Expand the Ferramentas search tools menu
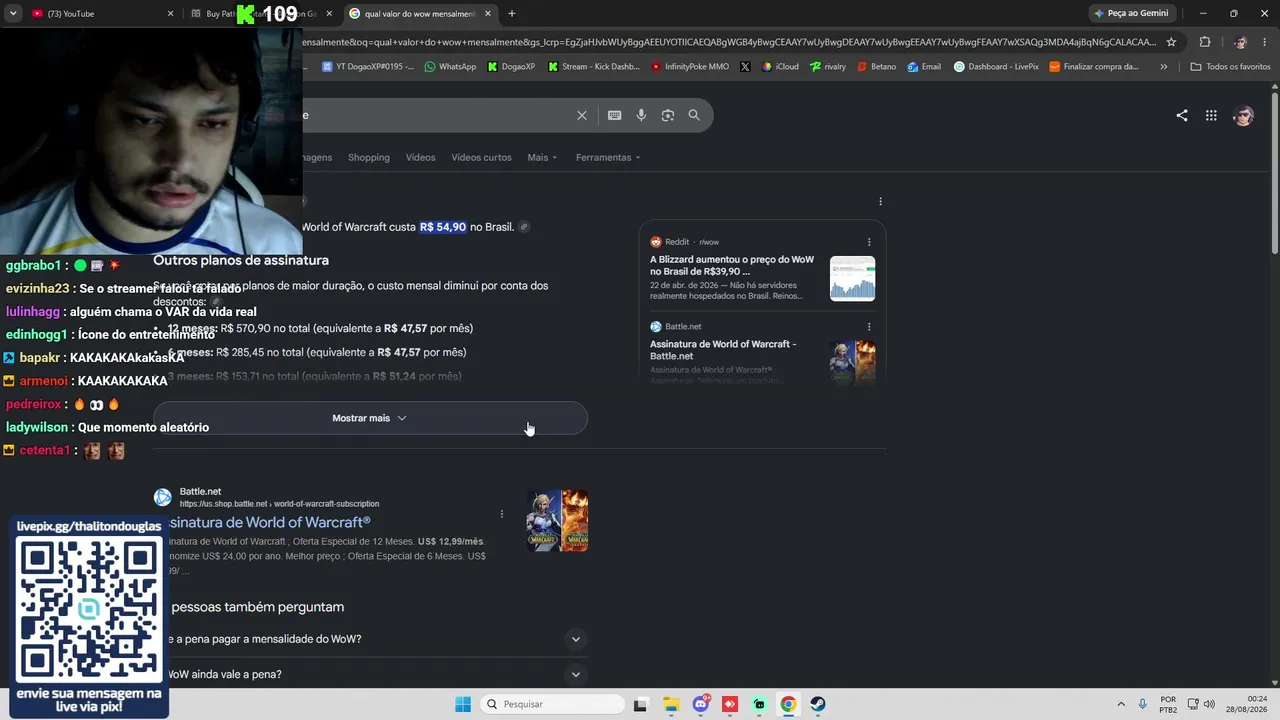1280x720 pixels. point(608,157)
